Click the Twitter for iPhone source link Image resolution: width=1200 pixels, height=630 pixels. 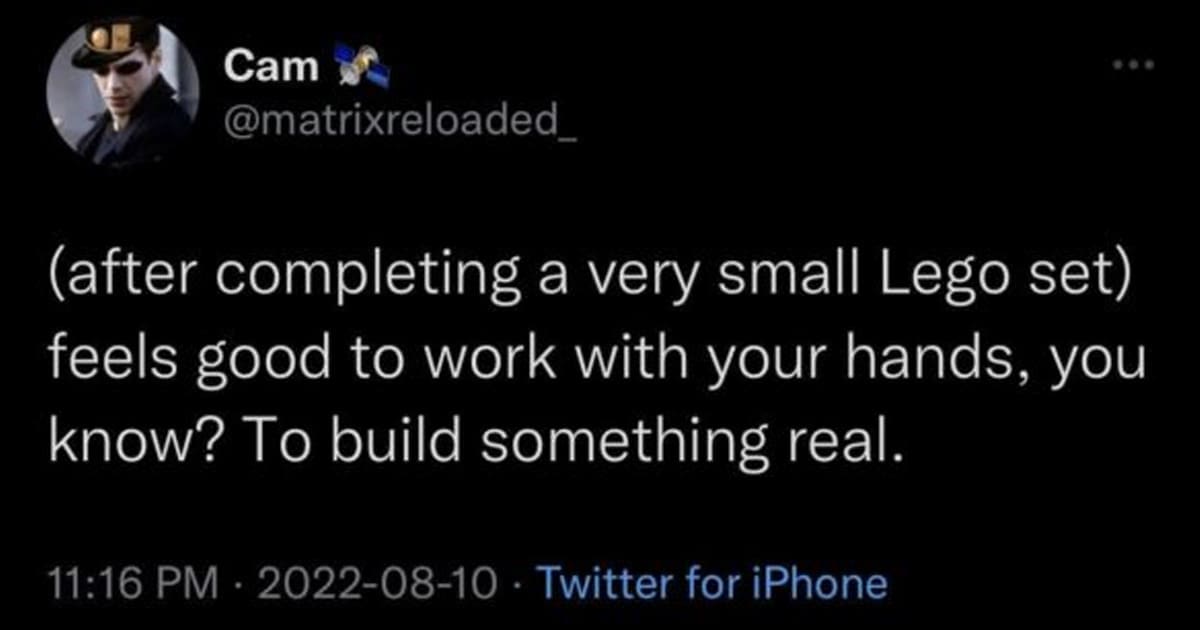[712, 583]
